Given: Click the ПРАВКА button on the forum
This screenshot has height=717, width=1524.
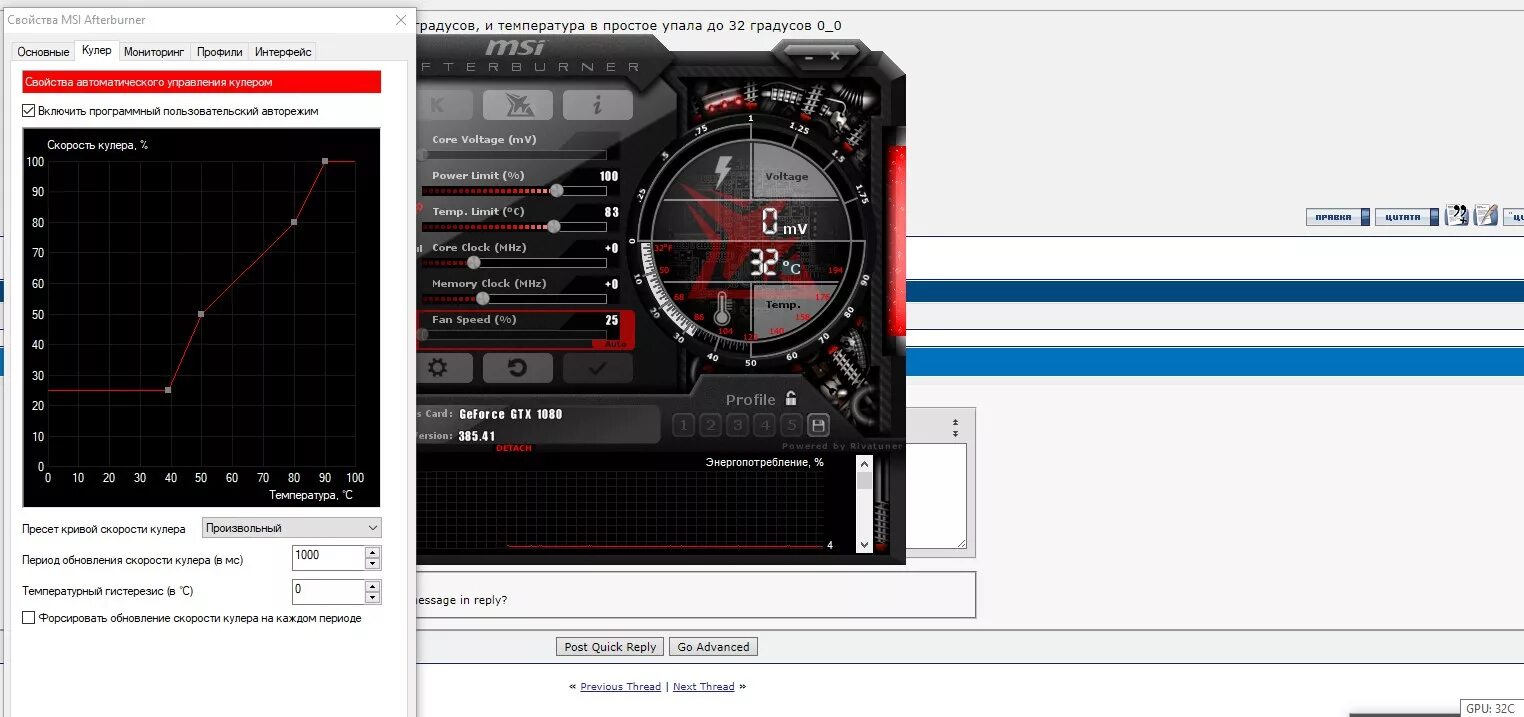Looking at the screenshot, I should pos(1337,217).
